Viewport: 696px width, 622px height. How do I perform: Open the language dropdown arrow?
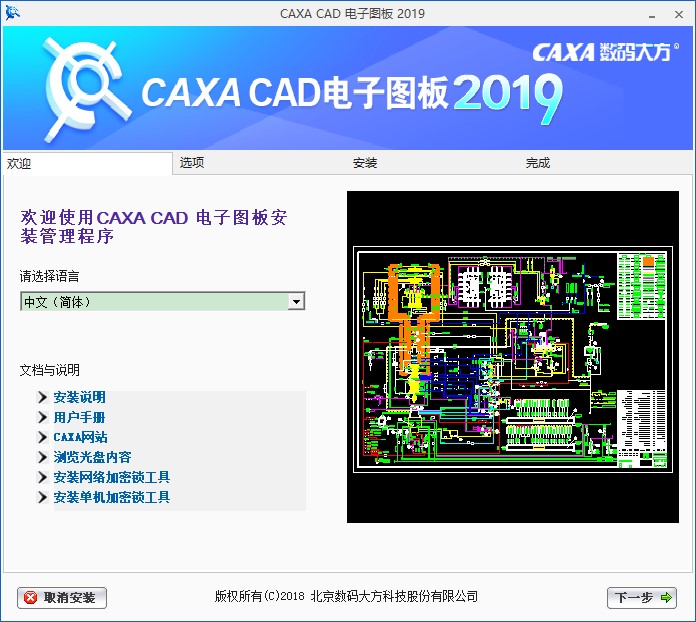tap(296, 301)
